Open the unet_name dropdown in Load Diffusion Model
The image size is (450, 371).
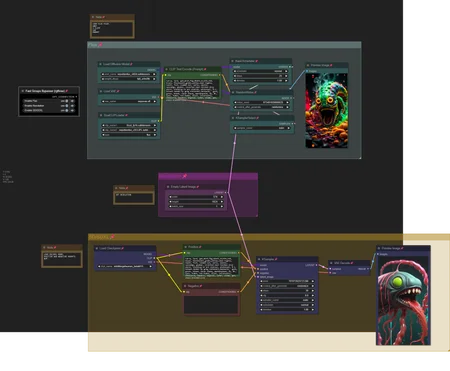click(129, 74)
